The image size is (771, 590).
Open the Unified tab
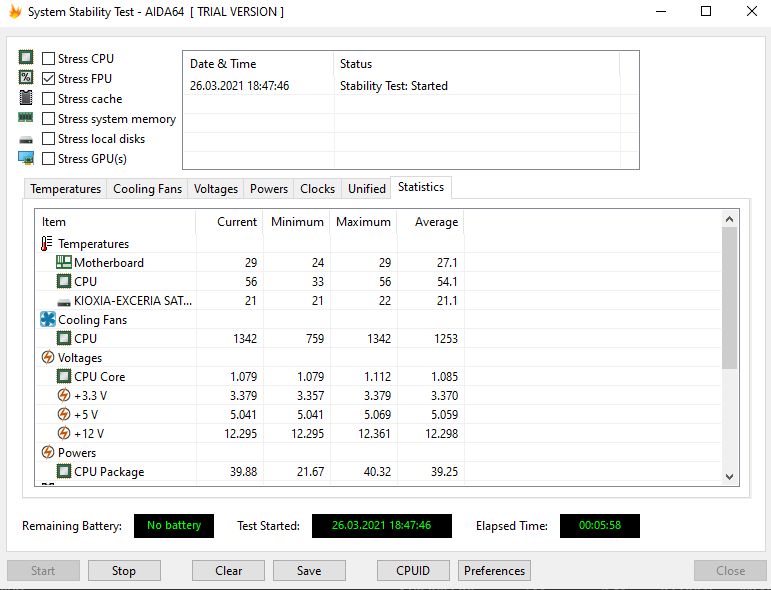[367, 189]
